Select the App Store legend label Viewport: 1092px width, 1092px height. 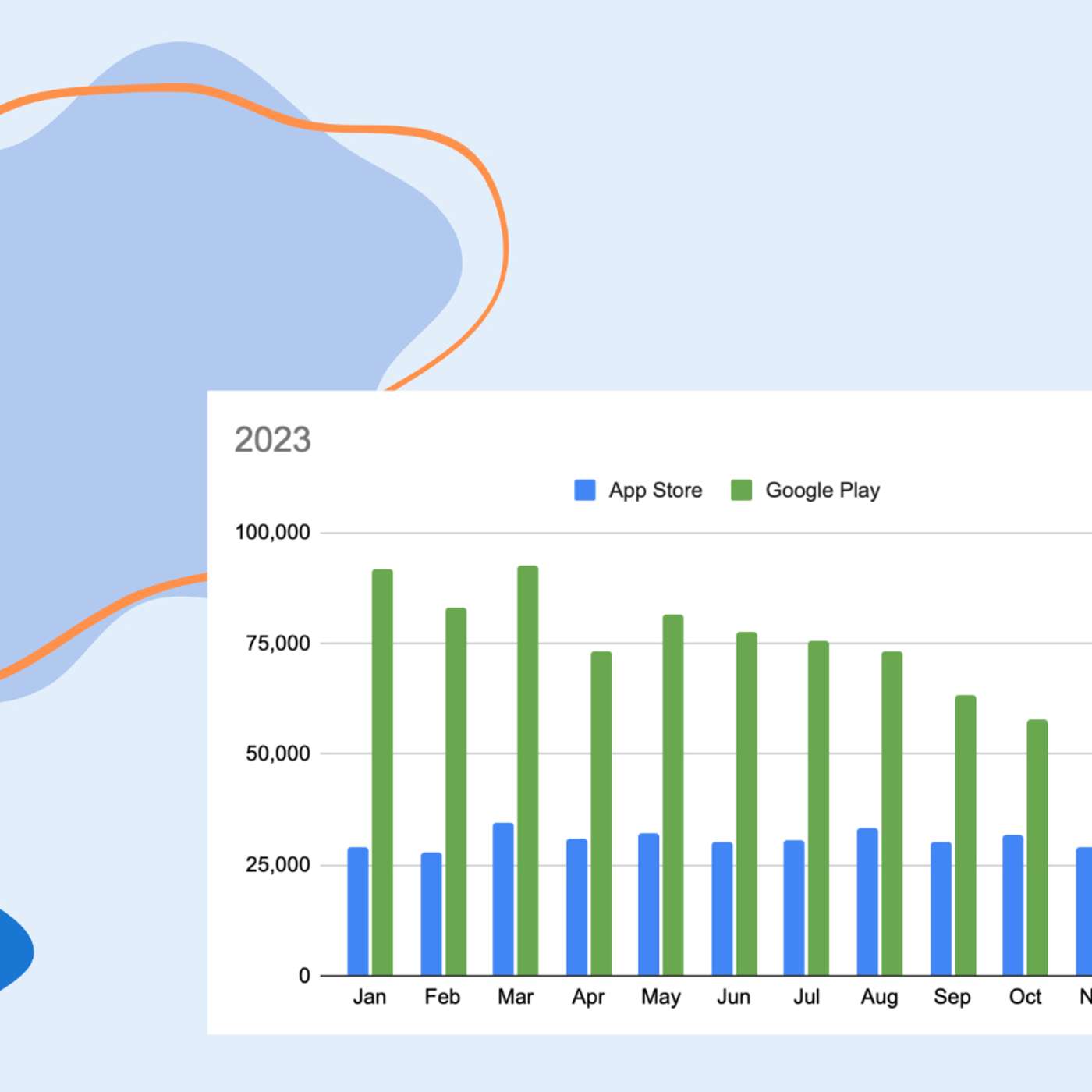[x=655, y=490]
